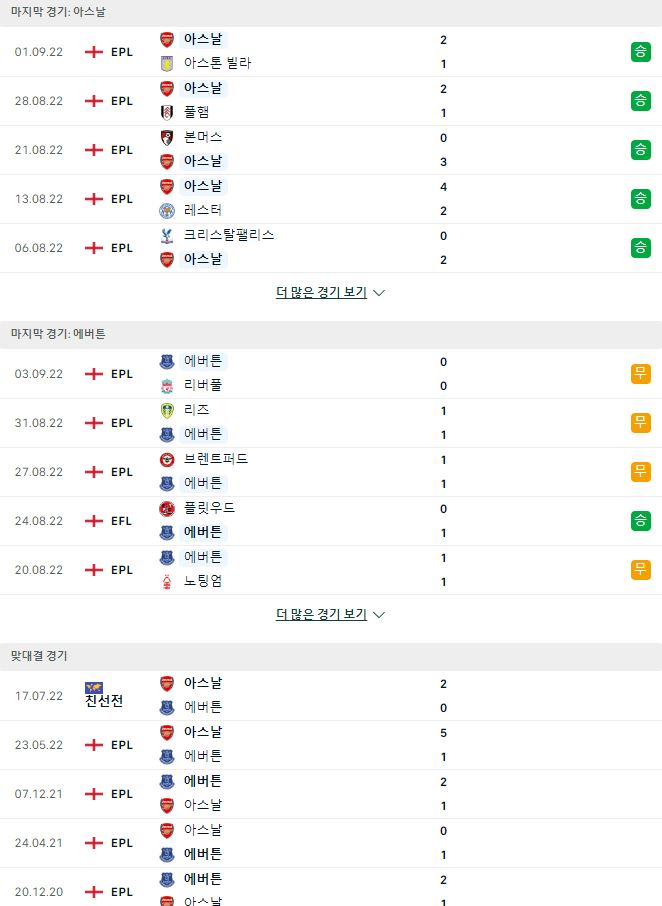Click the Brentford club crest icon
The width and height of the screenshot is (662, 906).
(x=167, y=459)
